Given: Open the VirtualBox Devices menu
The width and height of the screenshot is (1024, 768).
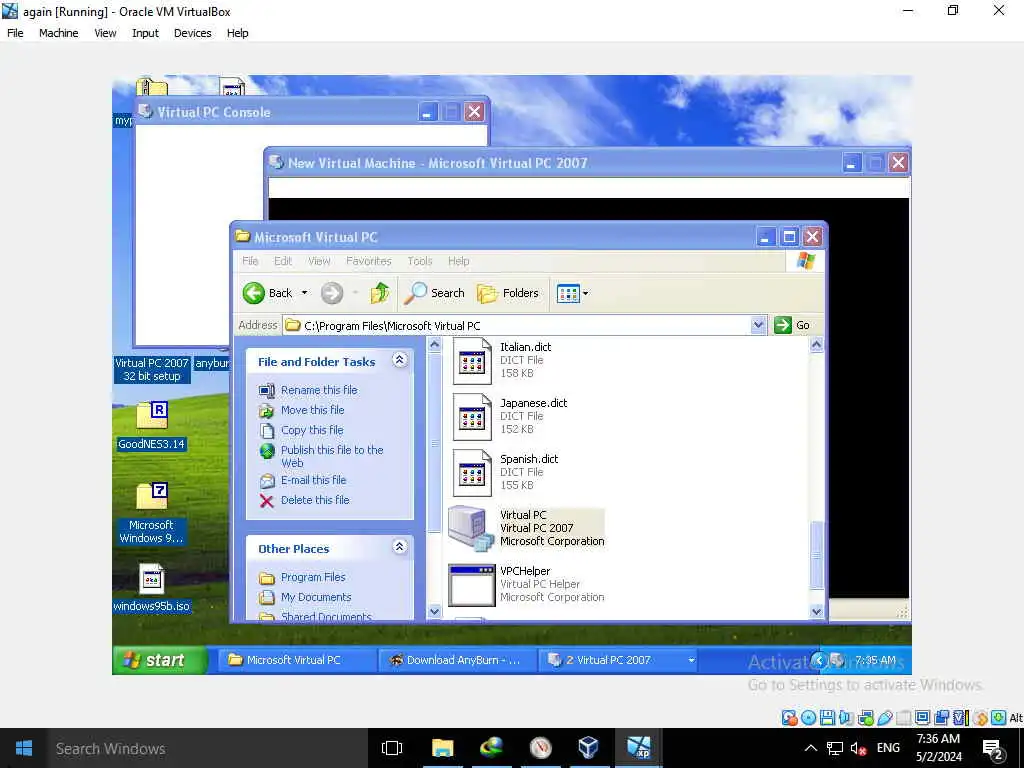Looking at the screenshot, I should coord(192,33).
